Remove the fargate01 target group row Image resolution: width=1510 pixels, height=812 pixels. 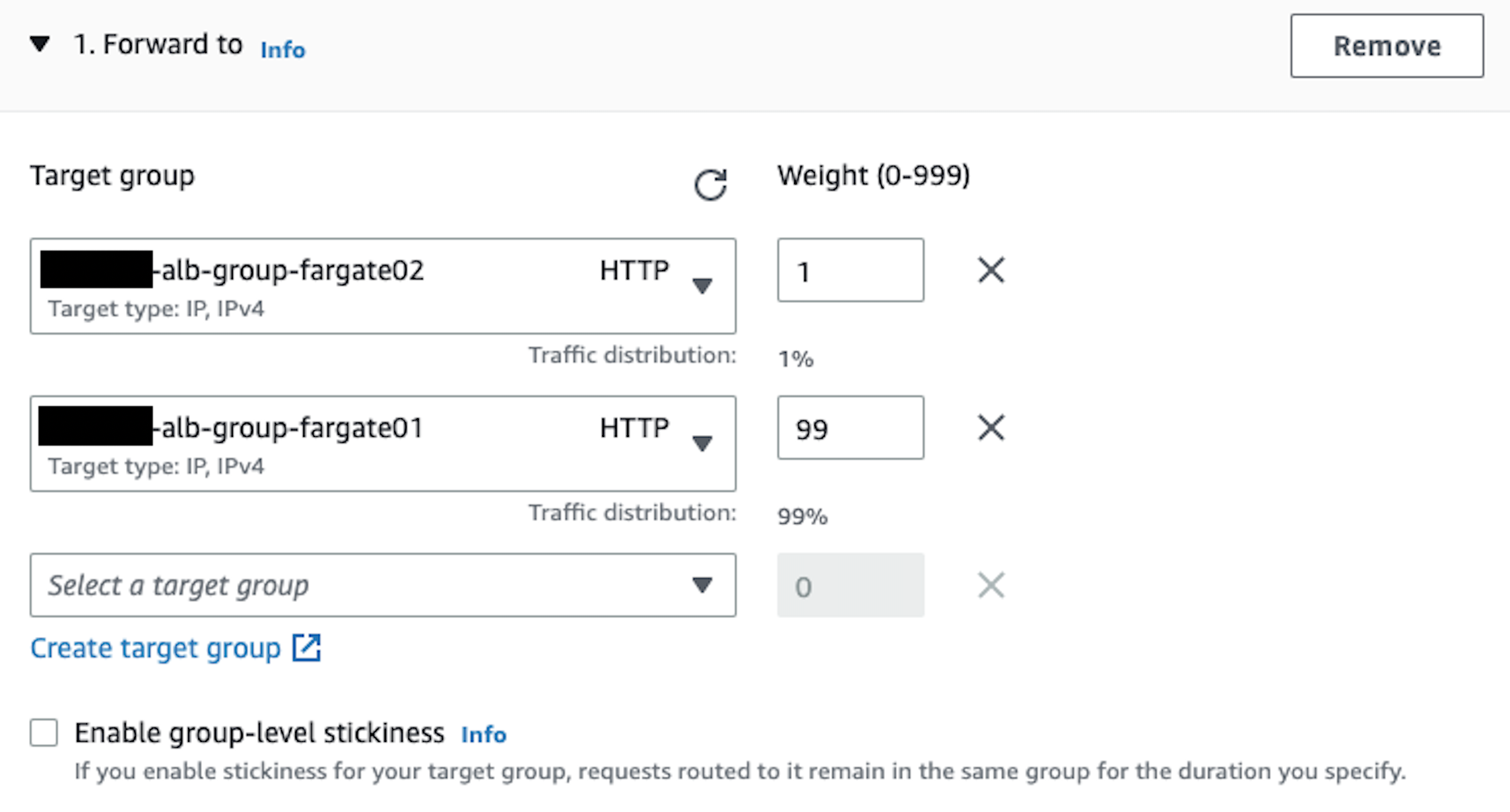tap(991, 428)
